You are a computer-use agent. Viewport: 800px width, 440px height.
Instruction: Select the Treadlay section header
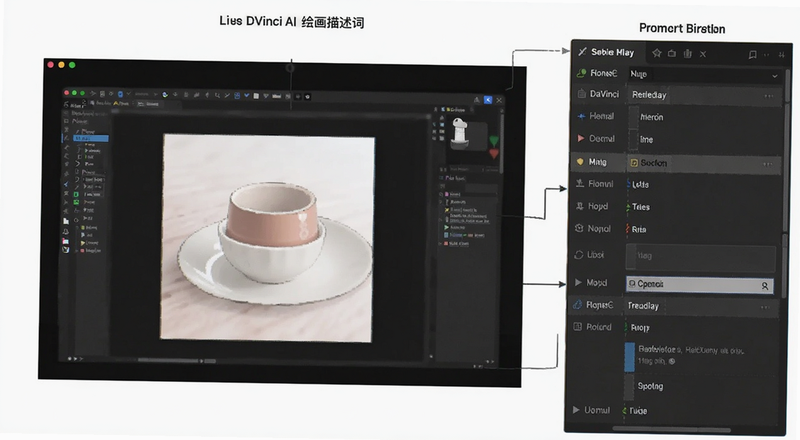coord(702,306)
